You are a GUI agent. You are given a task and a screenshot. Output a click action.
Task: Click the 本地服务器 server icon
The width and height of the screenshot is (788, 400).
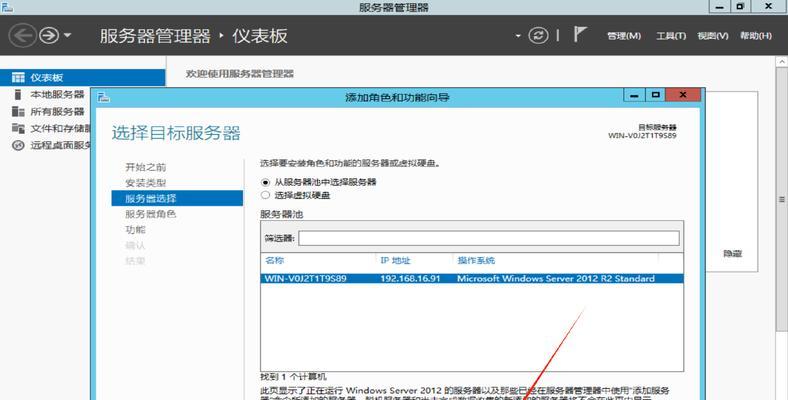click(x=18, y=94)
